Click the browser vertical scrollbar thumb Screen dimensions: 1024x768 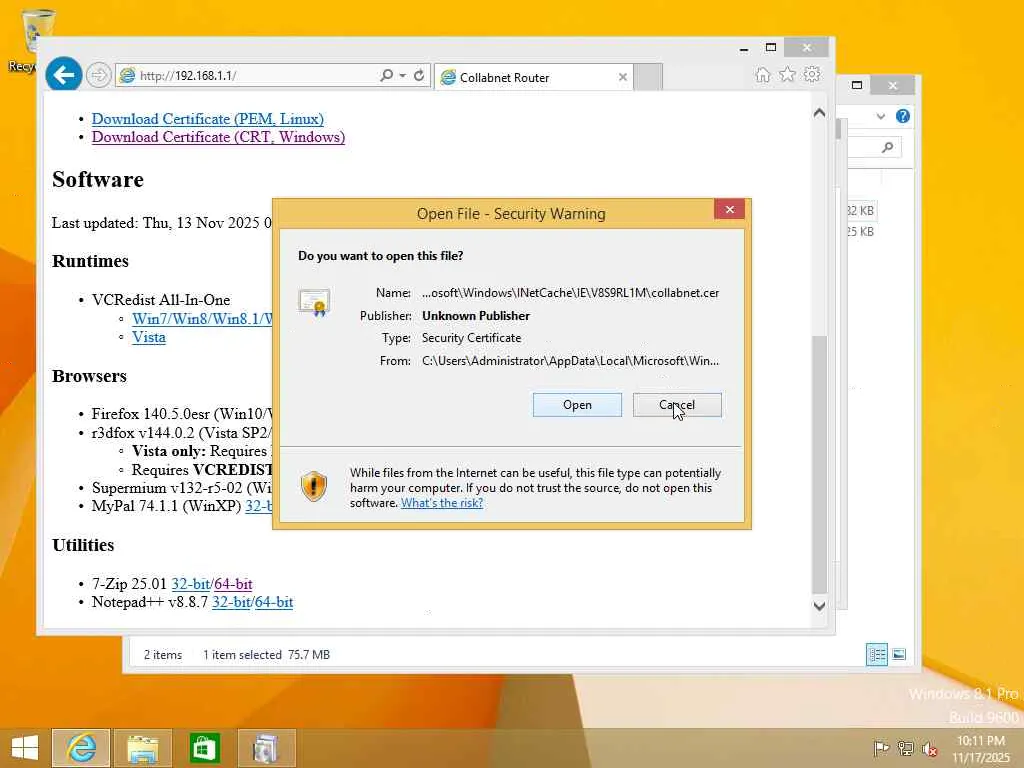click(820, 464)
